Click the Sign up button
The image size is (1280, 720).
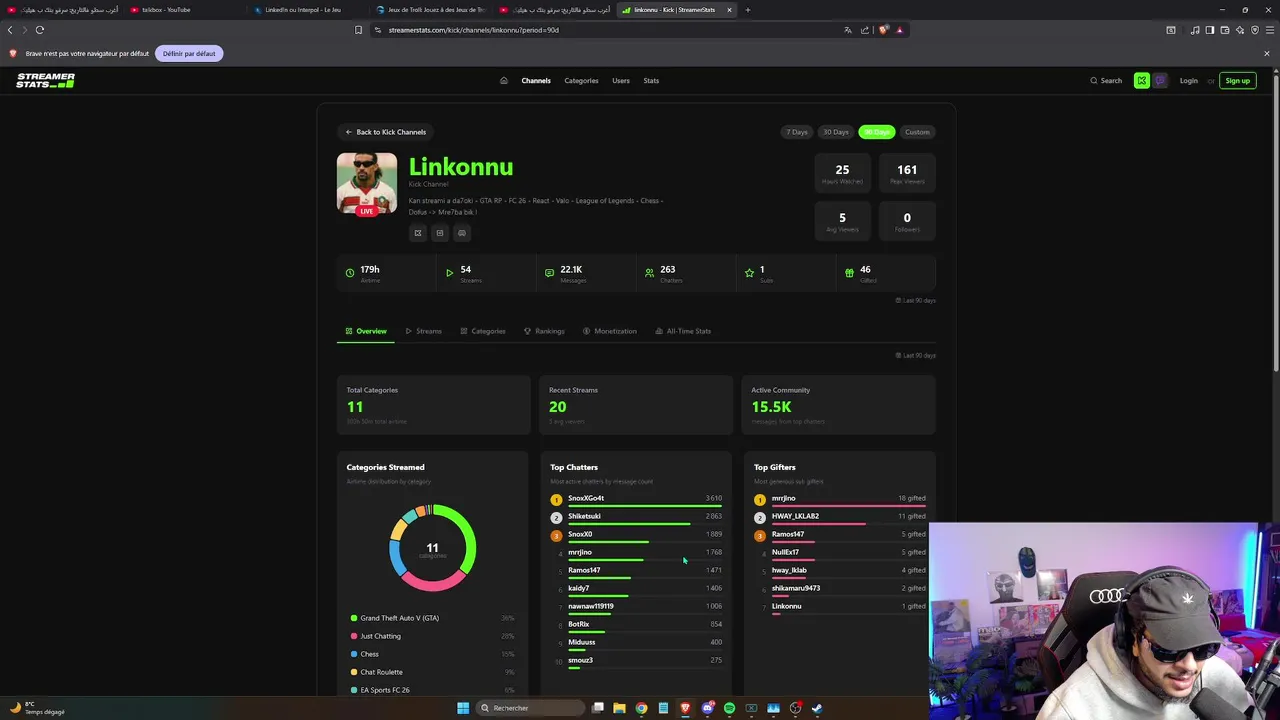(1238, 81)
